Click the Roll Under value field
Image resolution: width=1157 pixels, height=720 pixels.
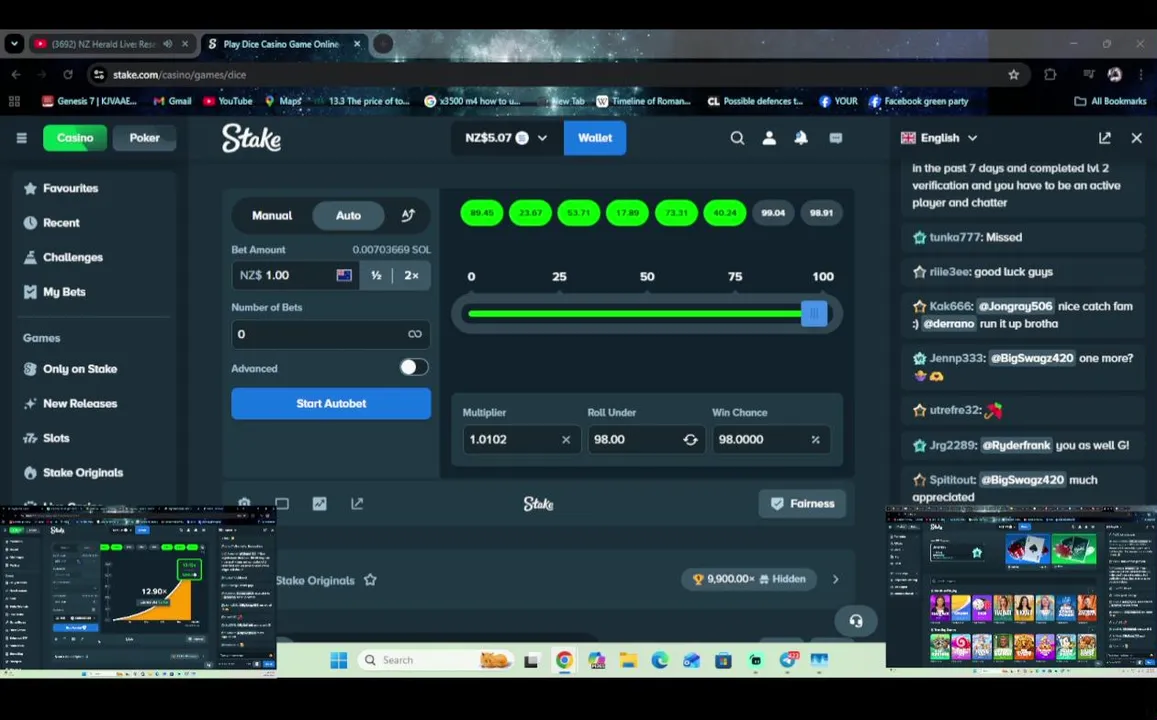click(x=646, y=440)
